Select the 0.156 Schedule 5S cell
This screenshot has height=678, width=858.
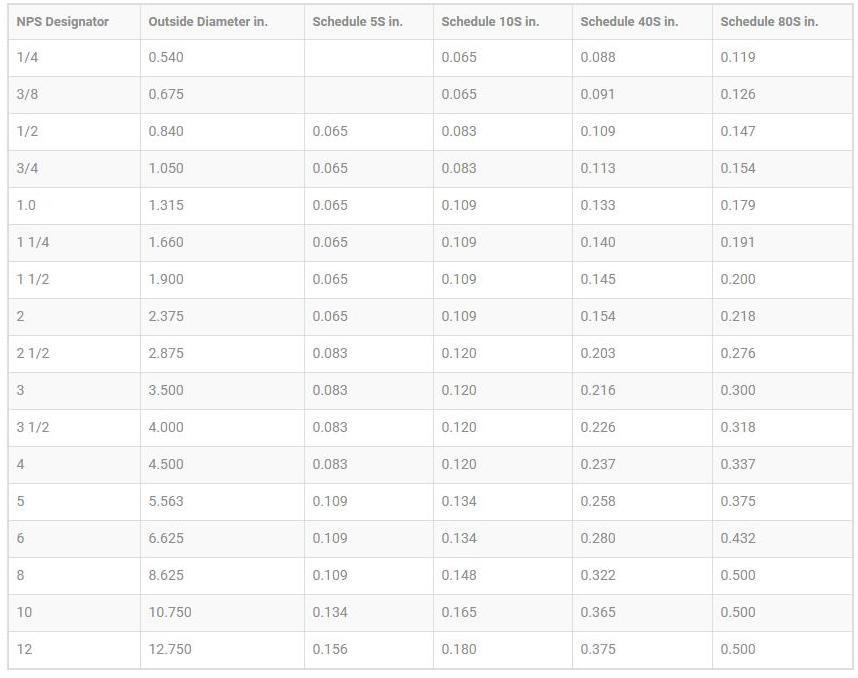330,649
